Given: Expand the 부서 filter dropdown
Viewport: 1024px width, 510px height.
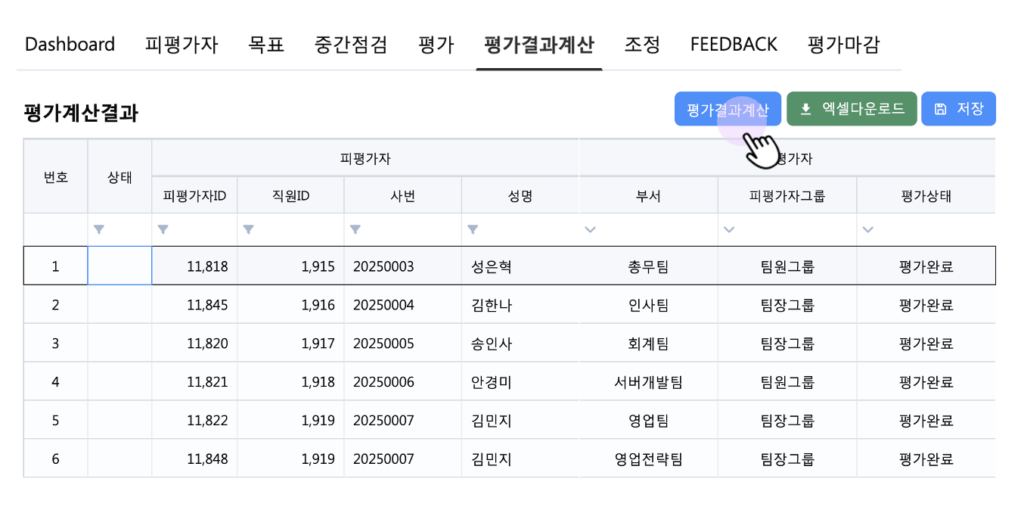Looking at the screenshot, I should pyautogui.click(x=590, y=229).
